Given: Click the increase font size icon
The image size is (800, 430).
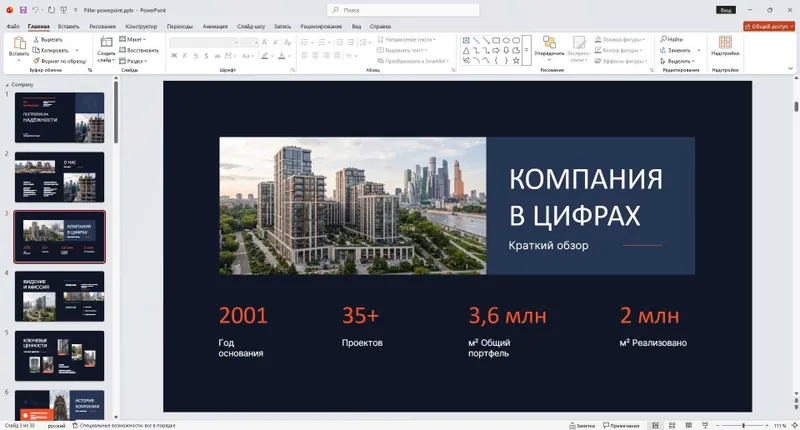Looking at the screenshot, I should coord(265,42).
